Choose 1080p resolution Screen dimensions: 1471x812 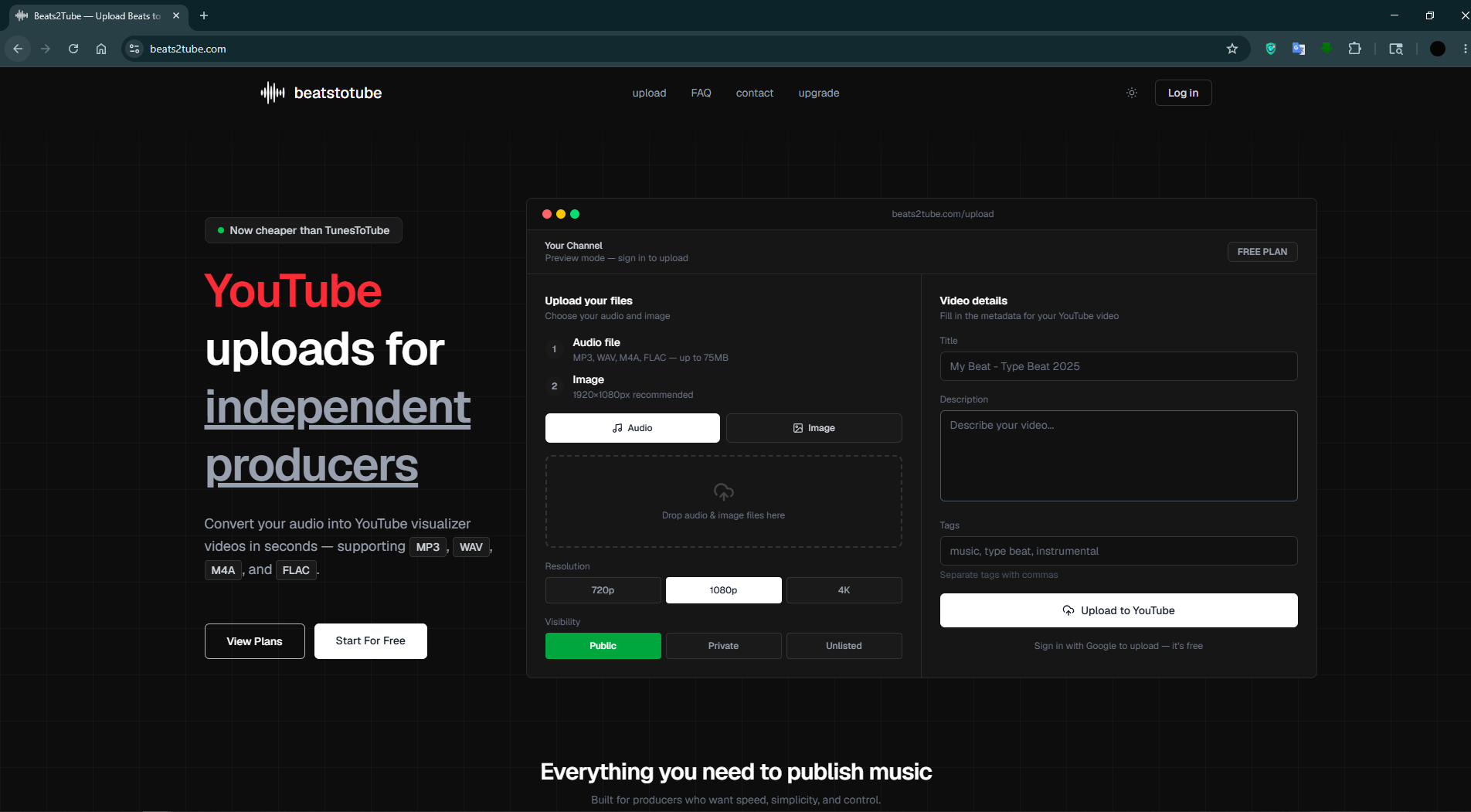tap(724, 590)
